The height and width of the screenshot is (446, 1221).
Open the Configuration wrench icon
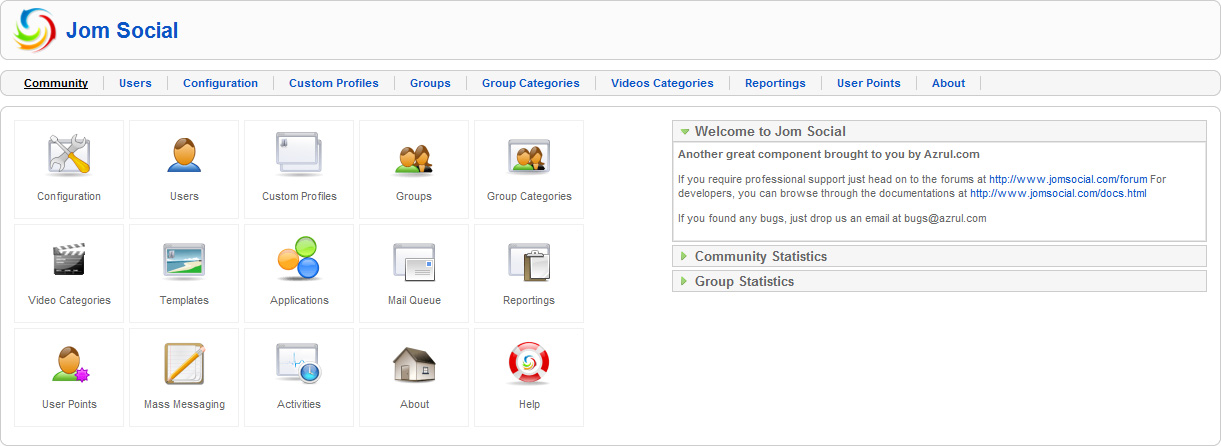69,155
